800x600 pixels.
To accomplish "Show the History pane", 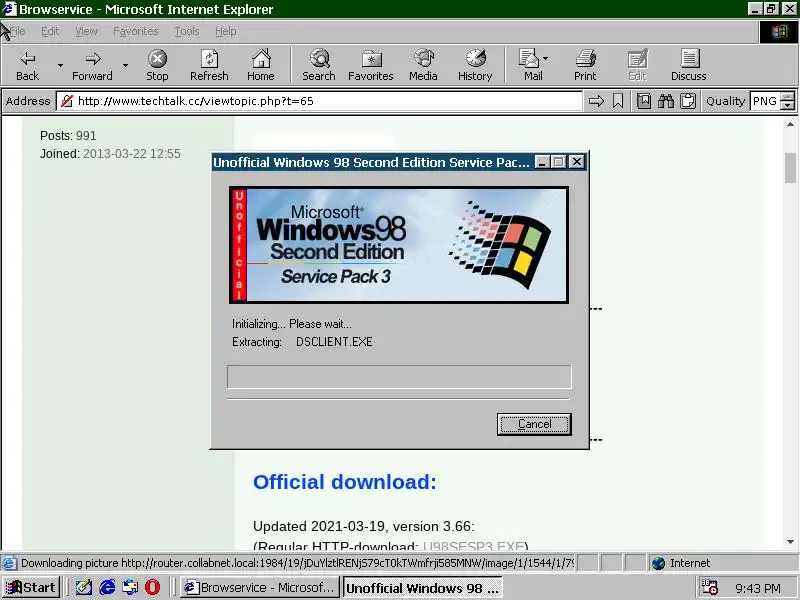I will (475, 65).
